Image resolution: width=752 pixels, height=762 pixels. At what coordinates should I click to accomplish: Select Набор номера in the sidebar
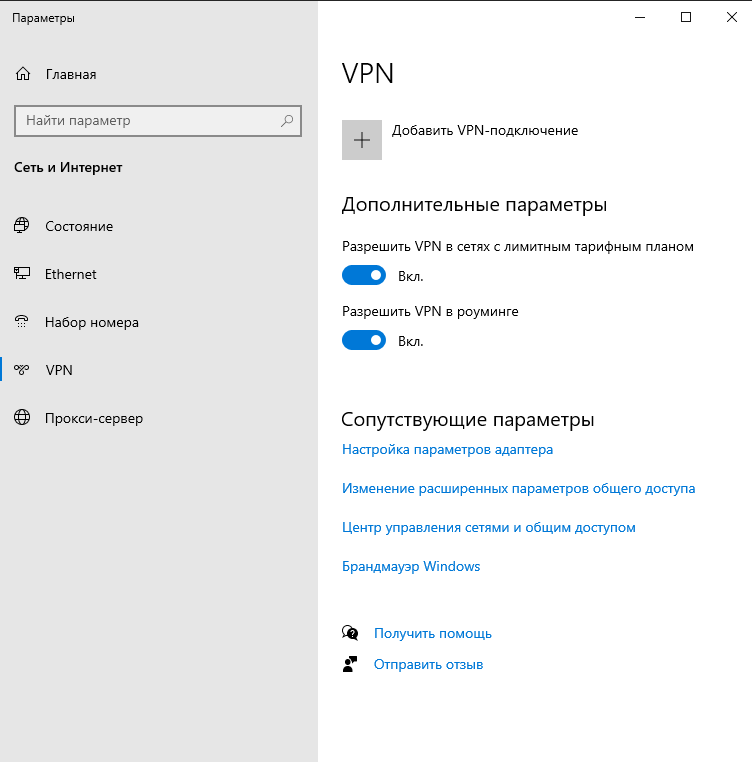click(x=92, y=322)
